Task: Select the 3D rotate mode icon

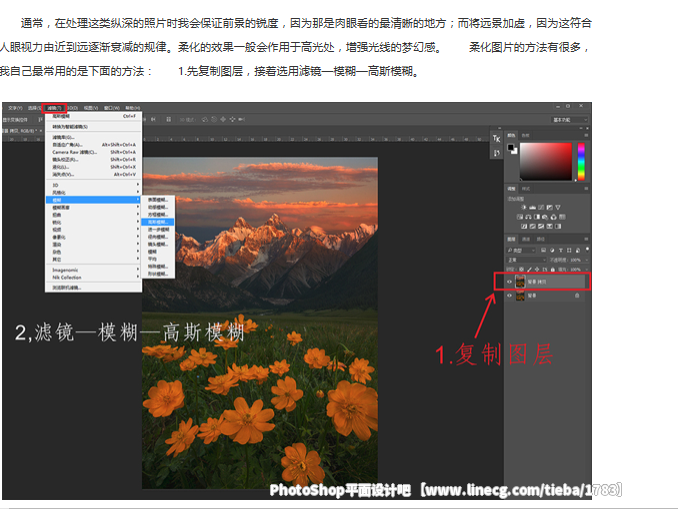Action: [205, 119]
